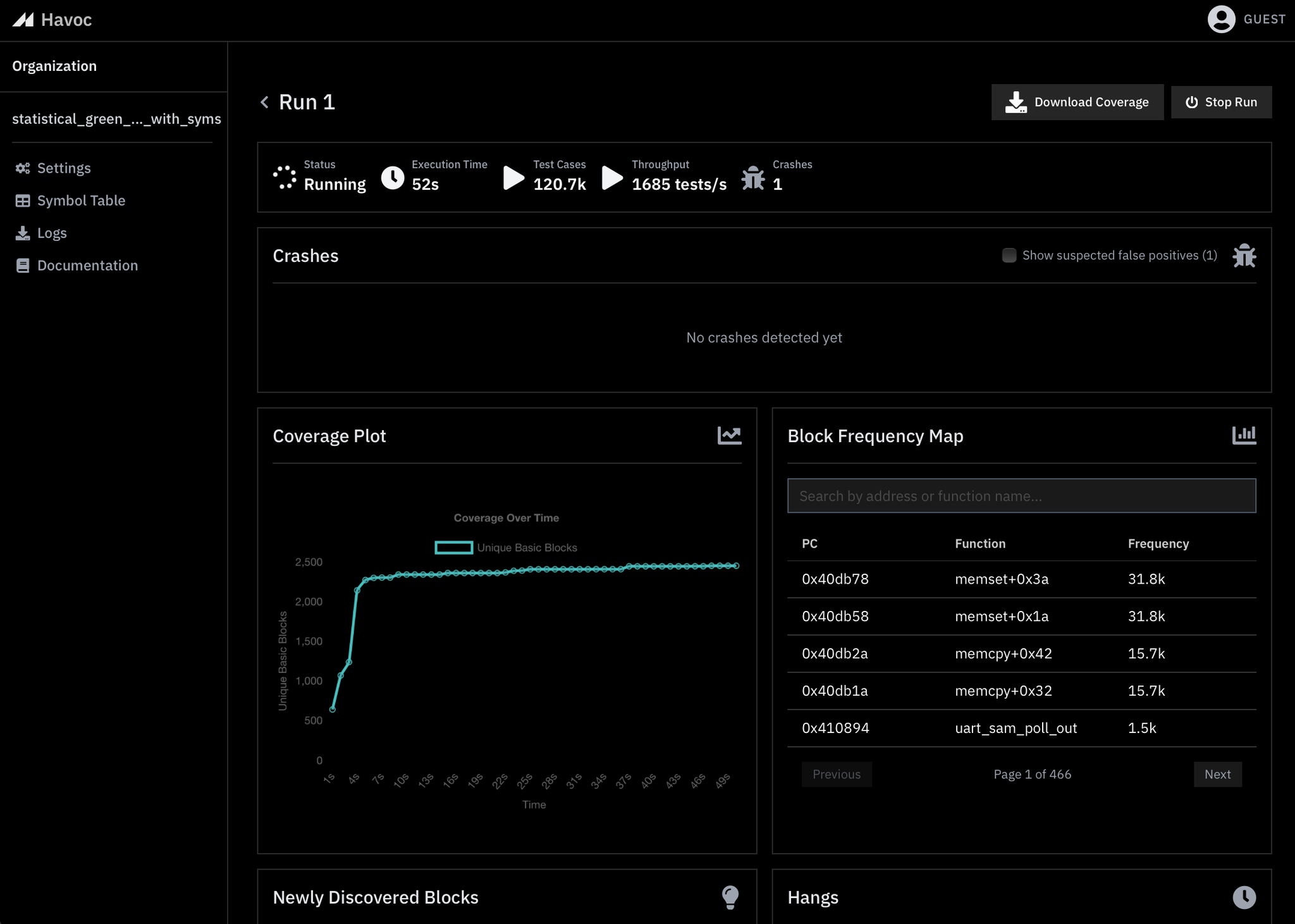This screenshot has width=1295, height=924.
Task: Click the Havoc logo icon
Action: (23, 20)
